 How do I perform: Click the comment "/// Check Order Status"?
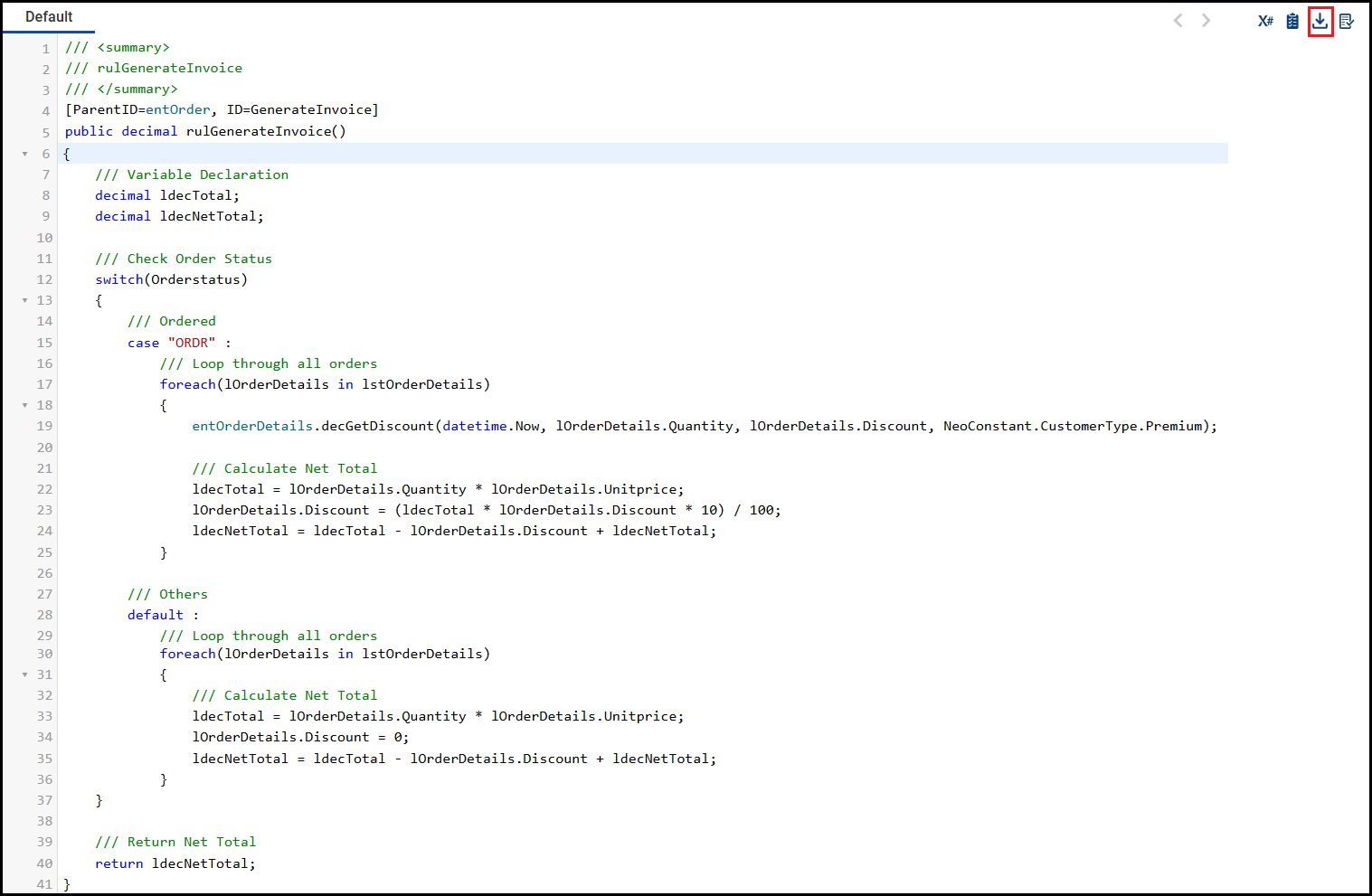[x=184, y=259]
